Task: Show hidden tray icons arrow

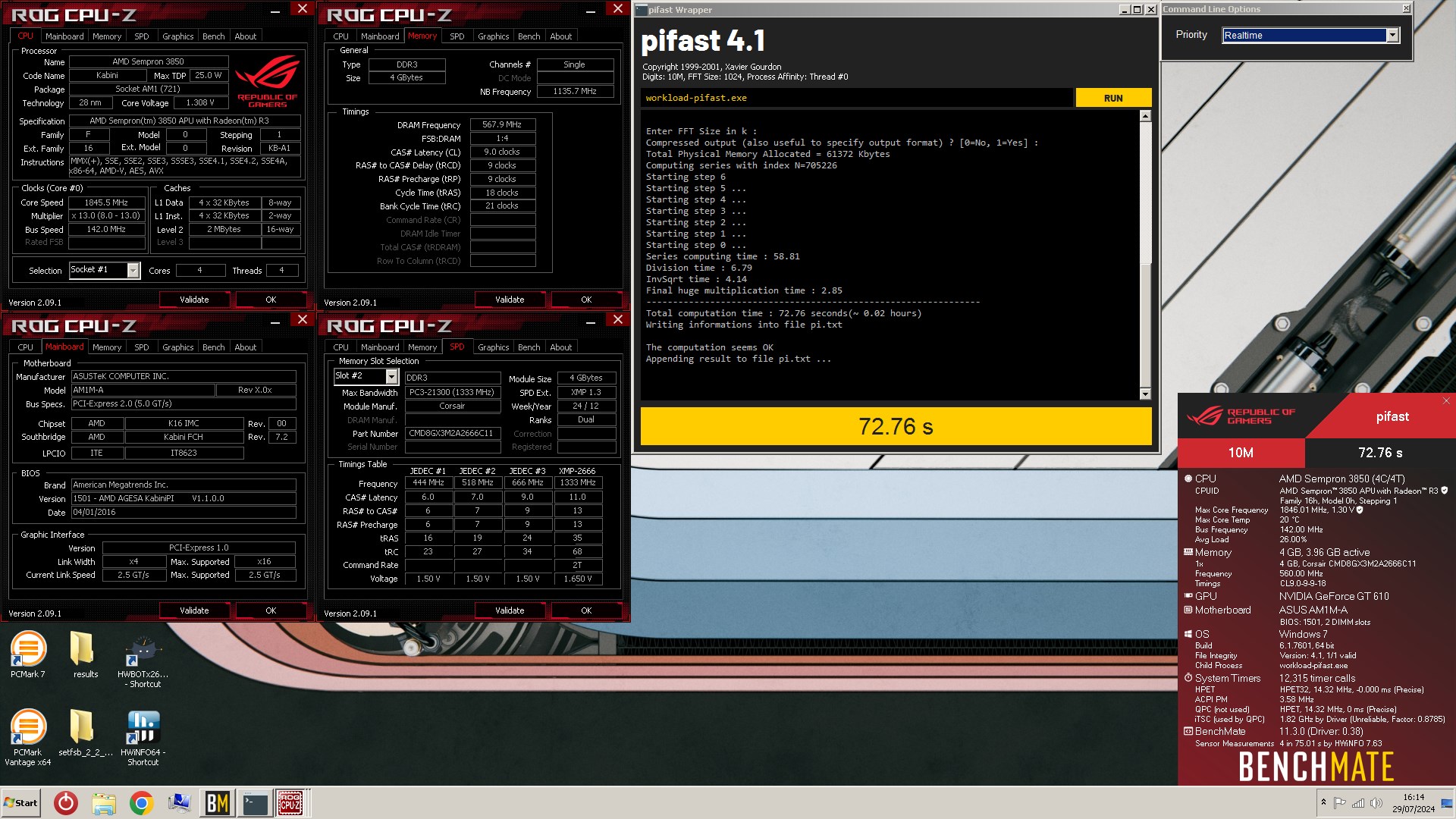Action: pyautogui.click(x=1323, y=803)
